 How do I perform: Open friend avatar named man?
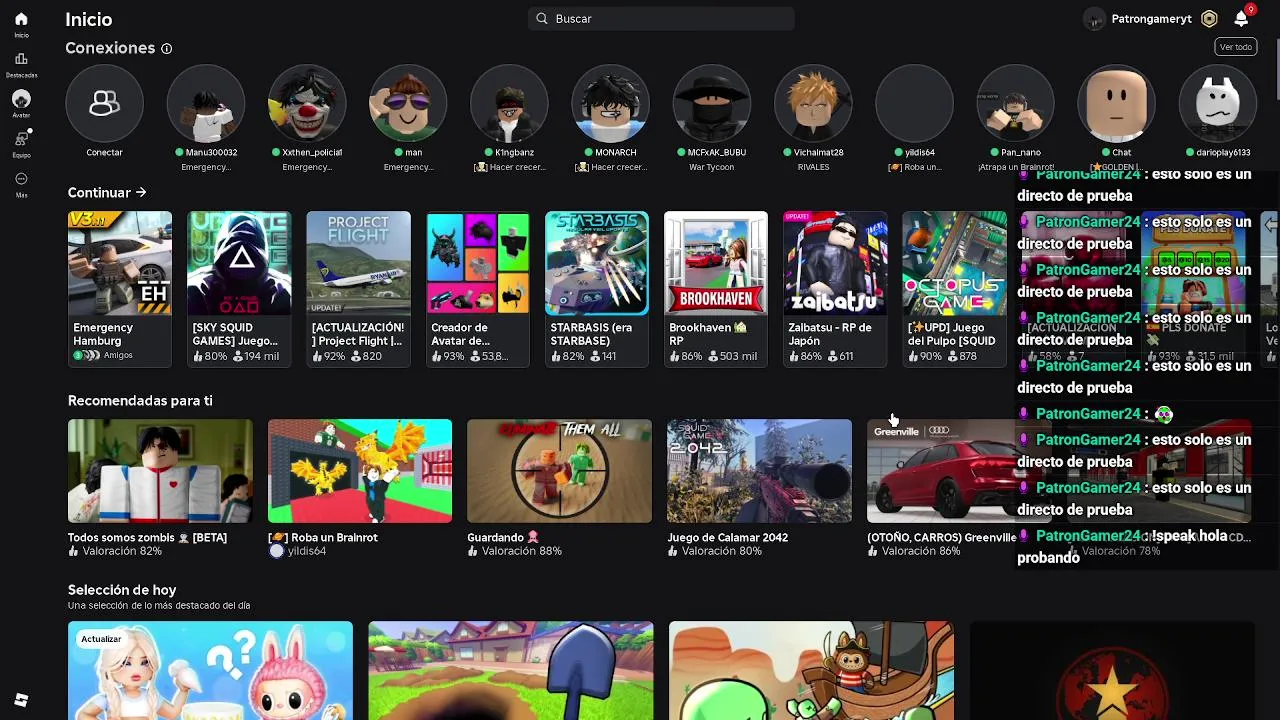tap(407, 103)
